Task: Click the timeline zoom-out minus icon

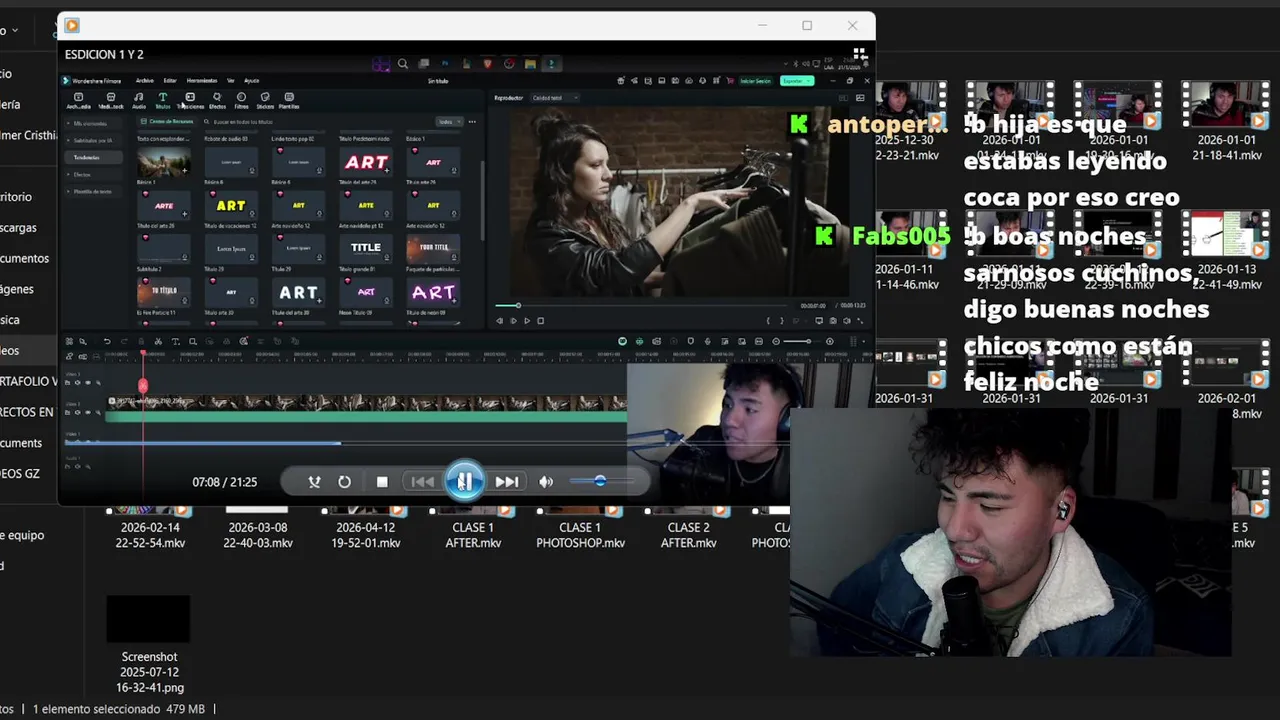Action: [776, 341]
